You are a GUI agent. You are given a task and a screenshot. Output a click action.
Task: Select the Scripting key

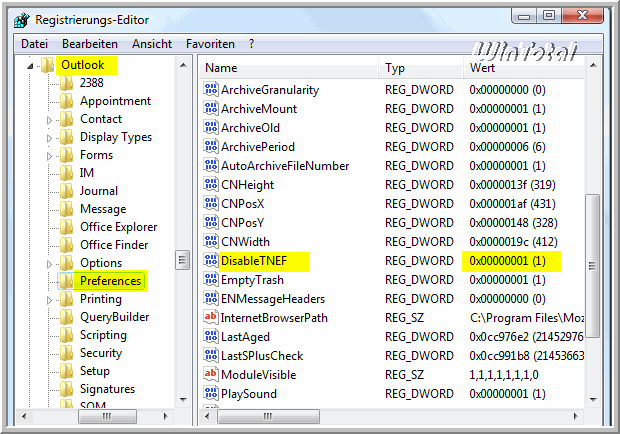104,335
